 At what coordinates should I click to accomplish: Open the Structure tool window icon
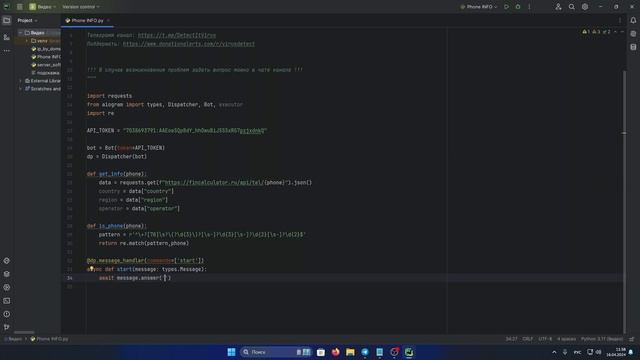coord(7,37)
